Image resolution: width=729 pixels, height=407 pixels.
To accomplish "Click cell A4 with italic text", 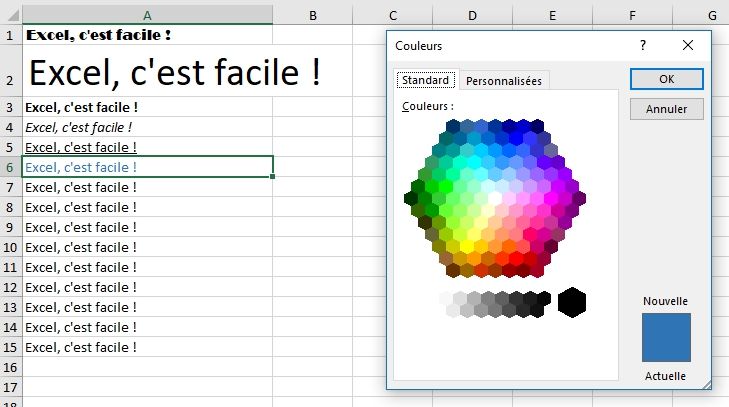I will coord(147,127).
